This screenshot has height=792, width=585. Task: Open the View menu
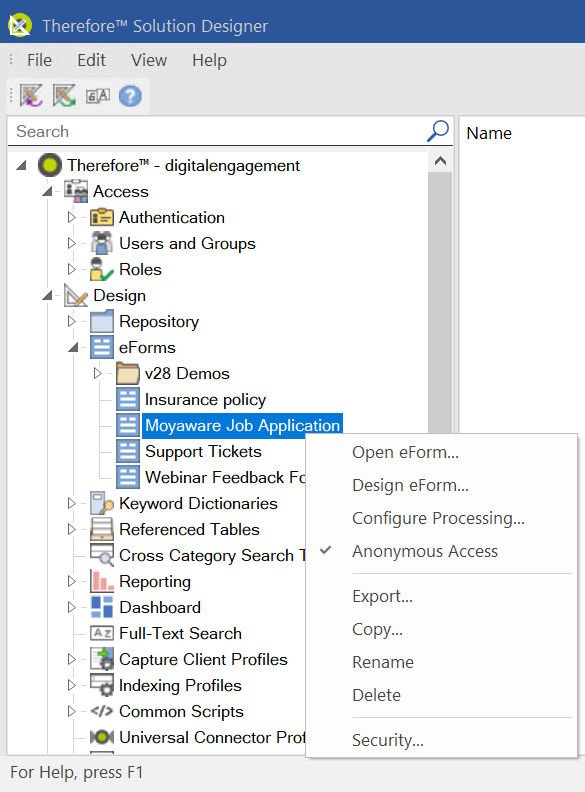tap(149, 60)
